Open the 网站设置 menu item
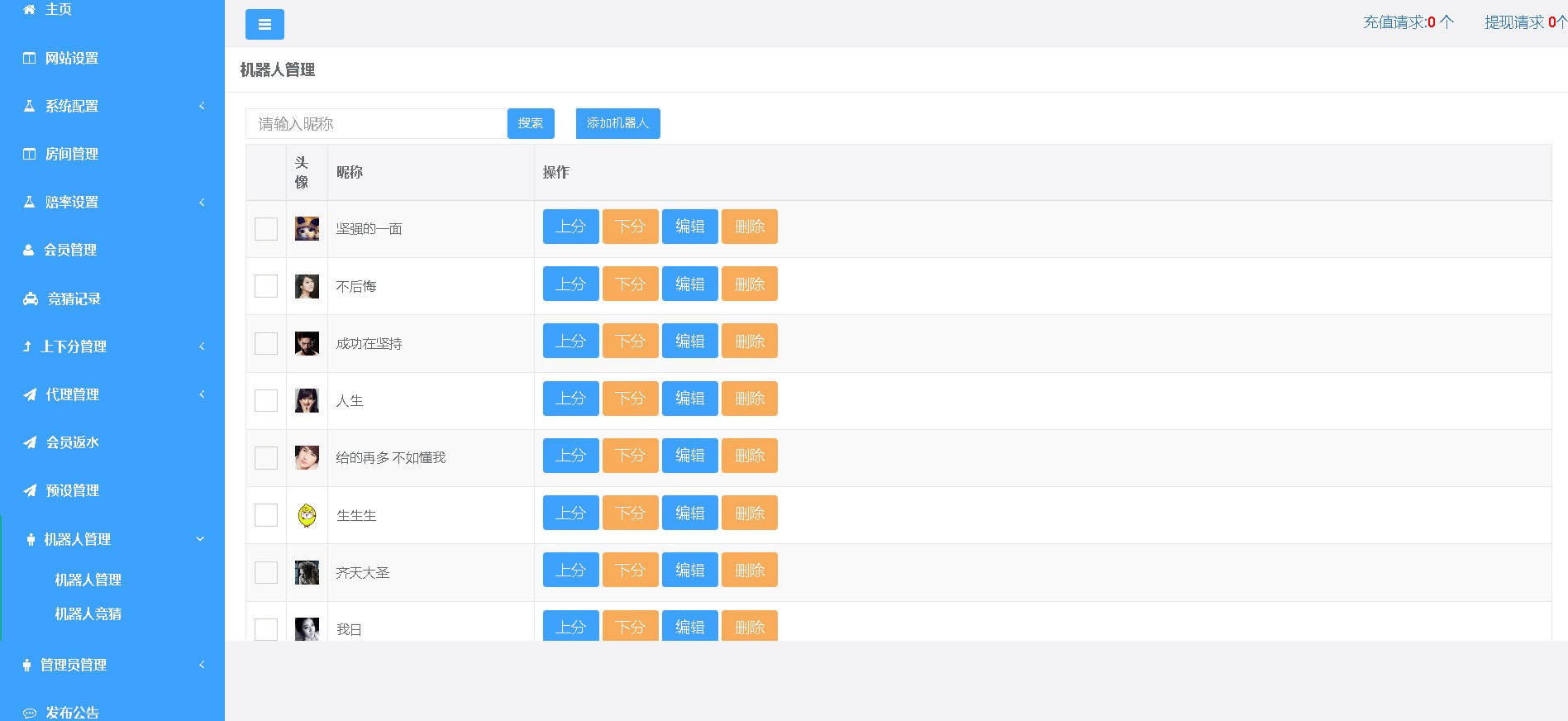1568x721 pixels. coord(72,58)
